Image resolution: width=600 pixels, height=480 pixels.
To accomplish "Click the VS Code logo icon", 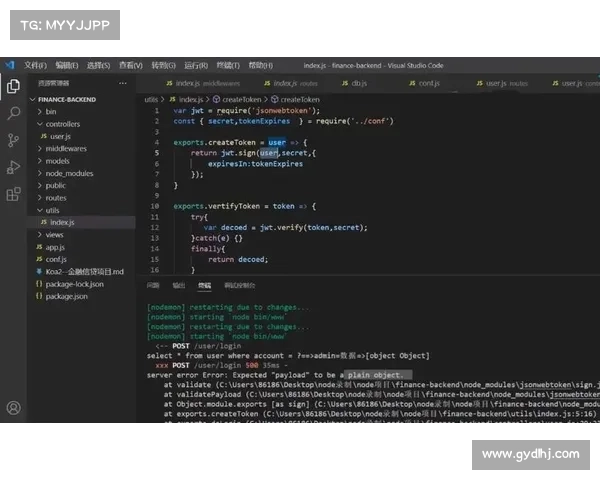I will click(x=10, y=65).
